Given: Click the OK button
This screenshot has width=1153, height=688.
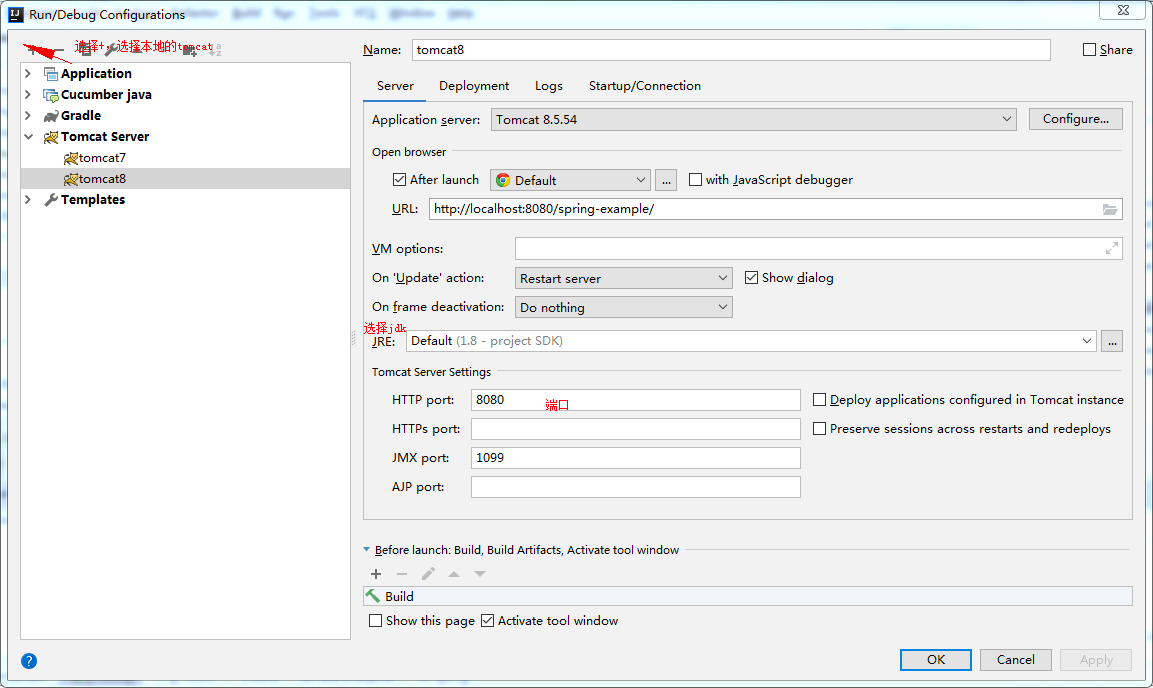Looking at the screenshot, I should click(935, 660).
